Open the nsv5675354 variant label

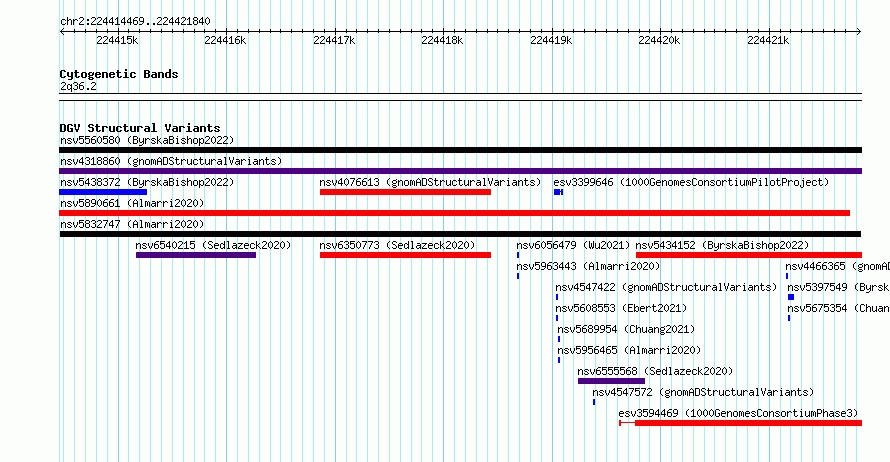point(838,308)
